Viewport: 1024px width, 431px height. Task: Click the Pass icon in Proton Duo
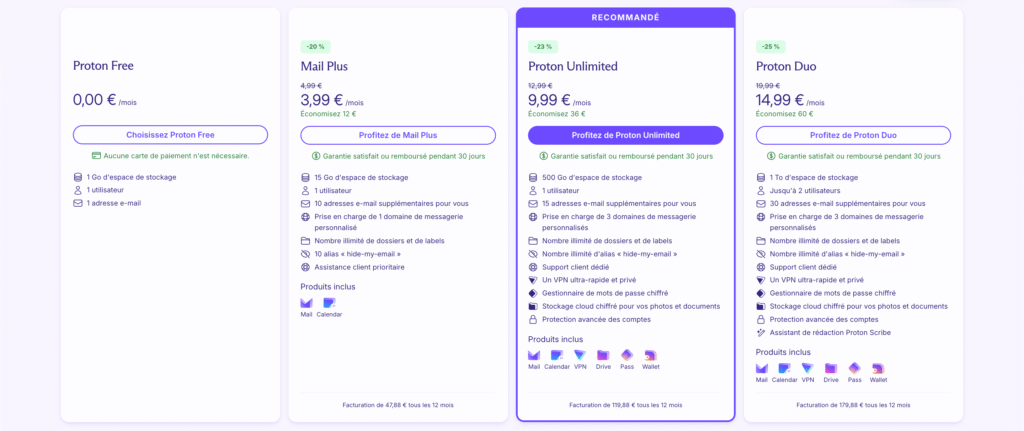point(854,368)
